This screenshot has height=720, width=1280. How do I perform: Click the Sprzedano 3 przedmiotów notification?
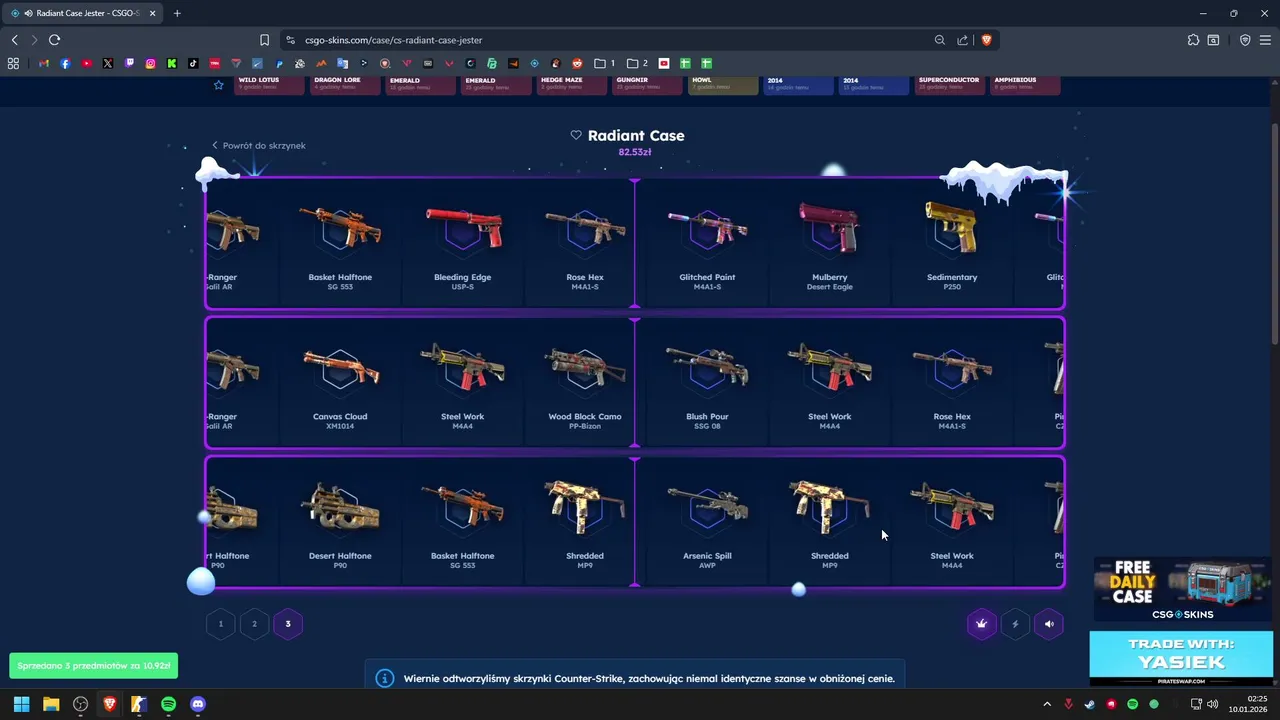pos(93,665)
